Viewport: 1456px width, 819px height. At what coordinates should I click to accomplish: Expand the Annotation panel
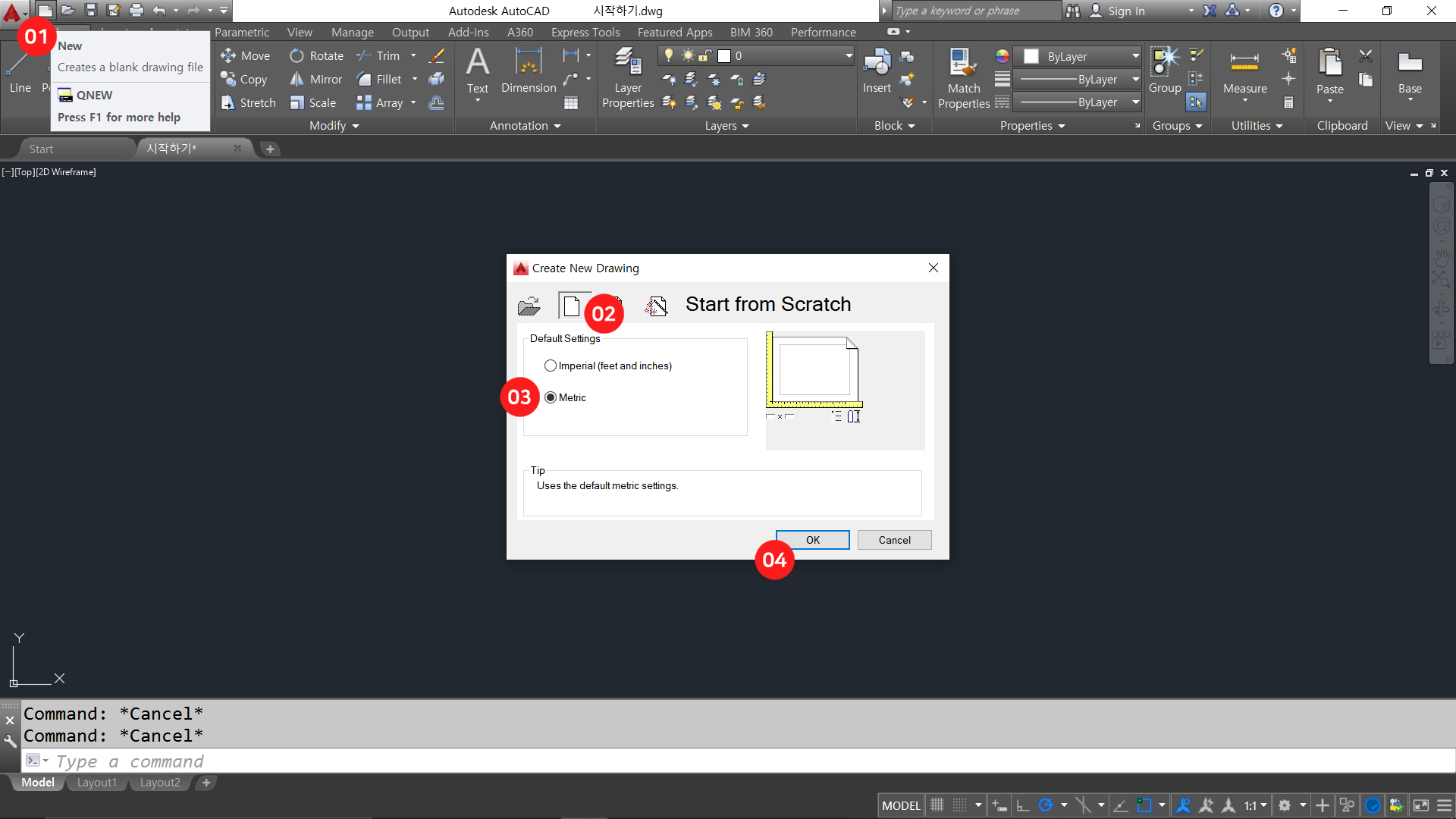coord(526,125)
